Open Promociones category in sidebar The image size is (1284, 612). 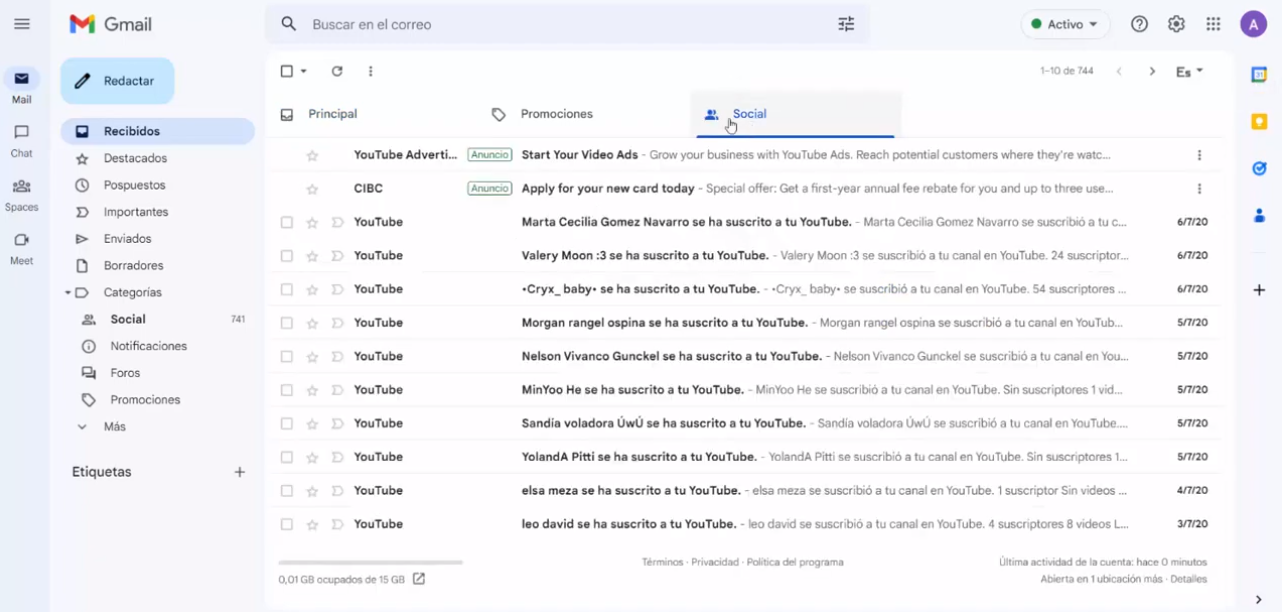point(145,400)
